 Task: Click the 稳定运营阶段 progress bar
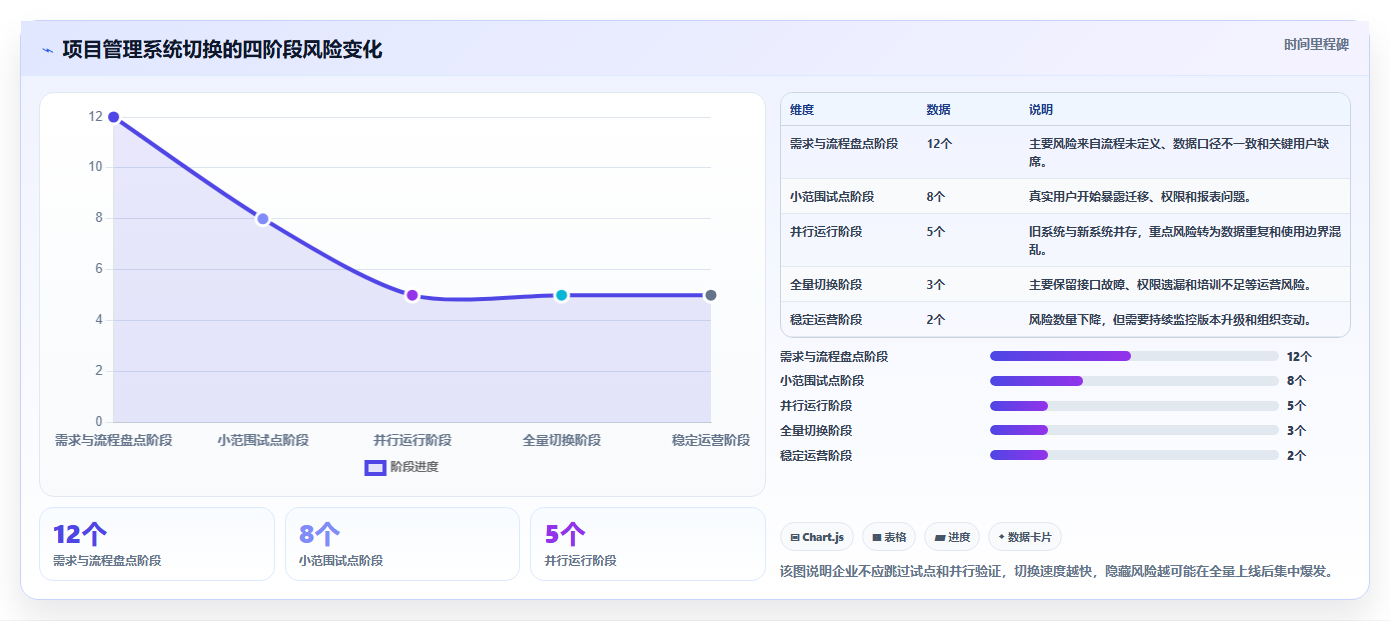[x=1134, y=456]
